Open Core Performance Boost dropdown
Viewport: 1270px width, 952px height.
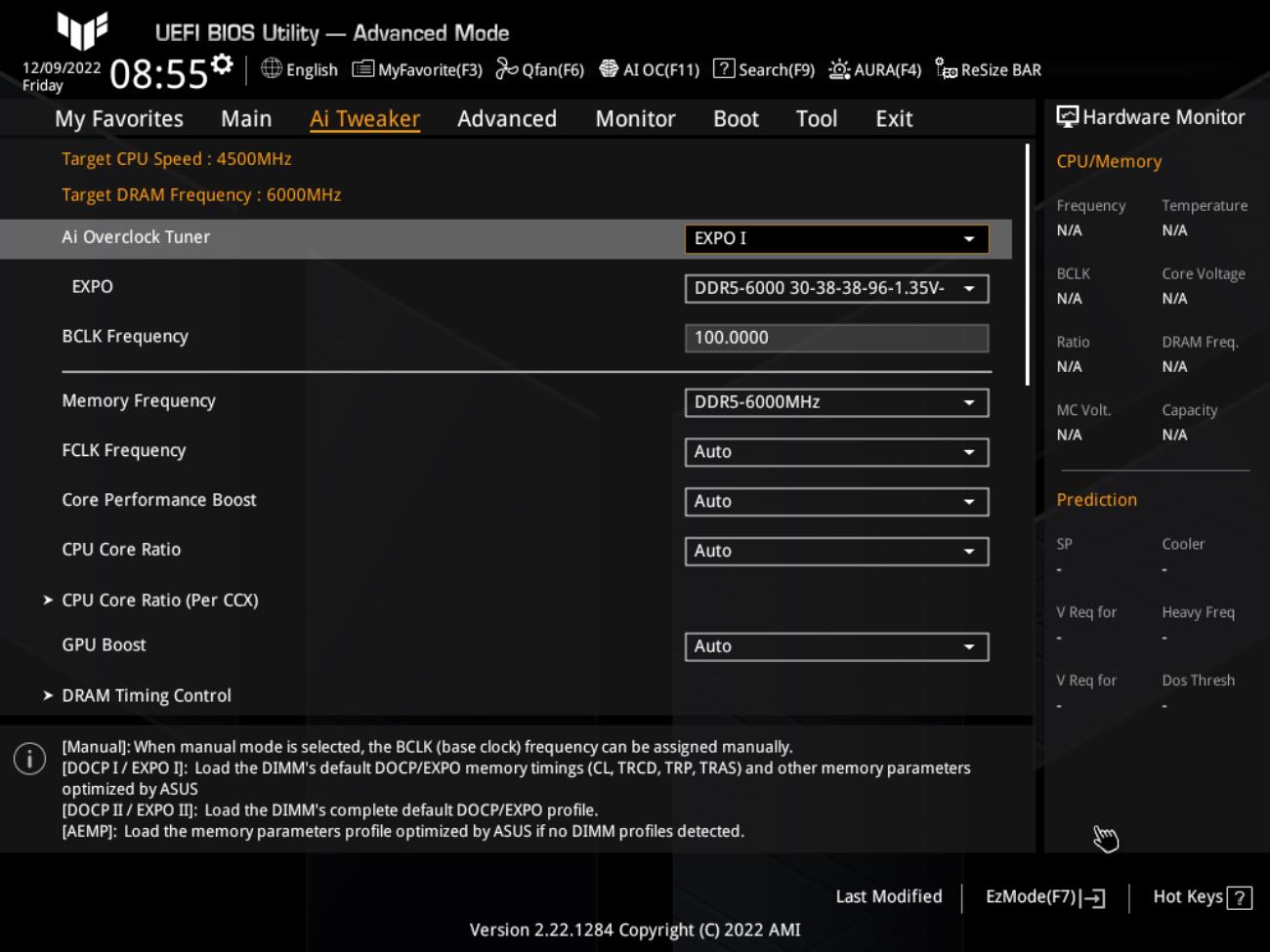click(x=836, y=502)
